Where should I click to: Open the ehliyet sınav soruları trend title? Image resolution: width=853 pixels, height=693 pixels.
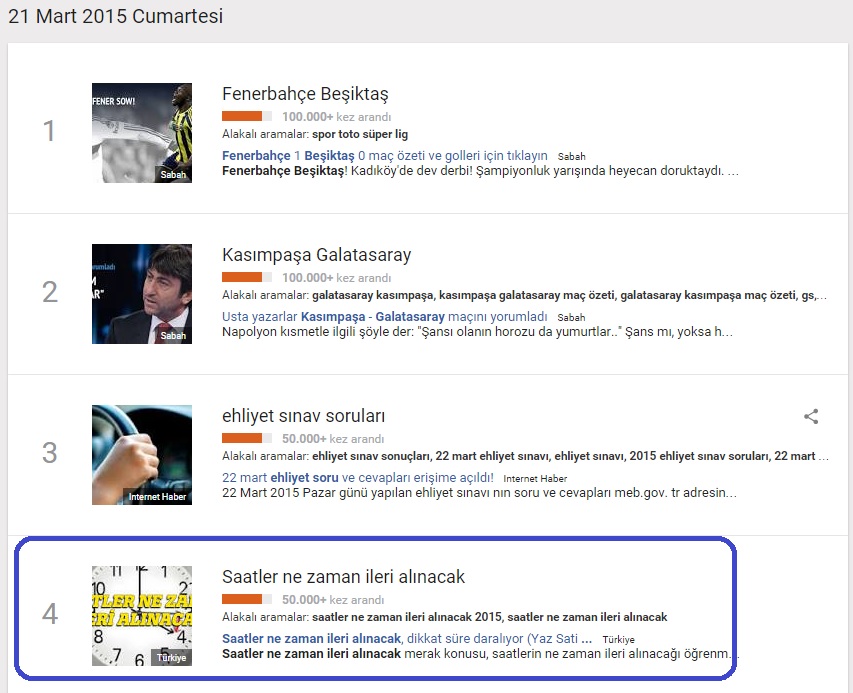(303, 416)
